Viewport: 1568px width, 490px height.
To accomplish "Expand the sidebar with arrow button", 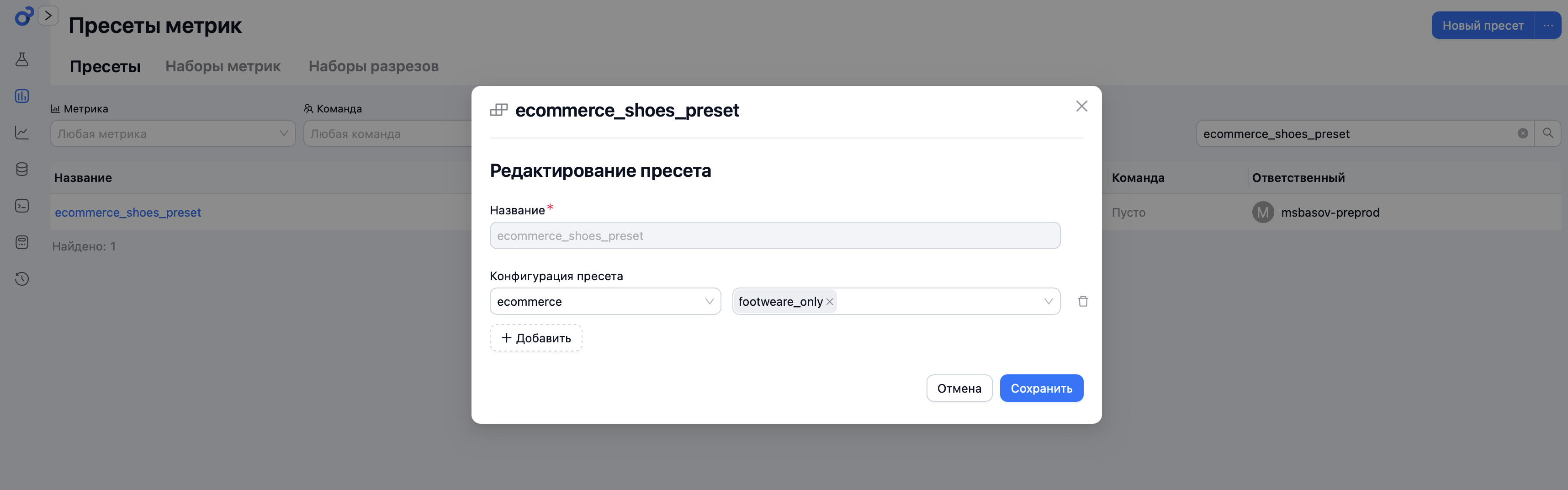I will [48, 15].
